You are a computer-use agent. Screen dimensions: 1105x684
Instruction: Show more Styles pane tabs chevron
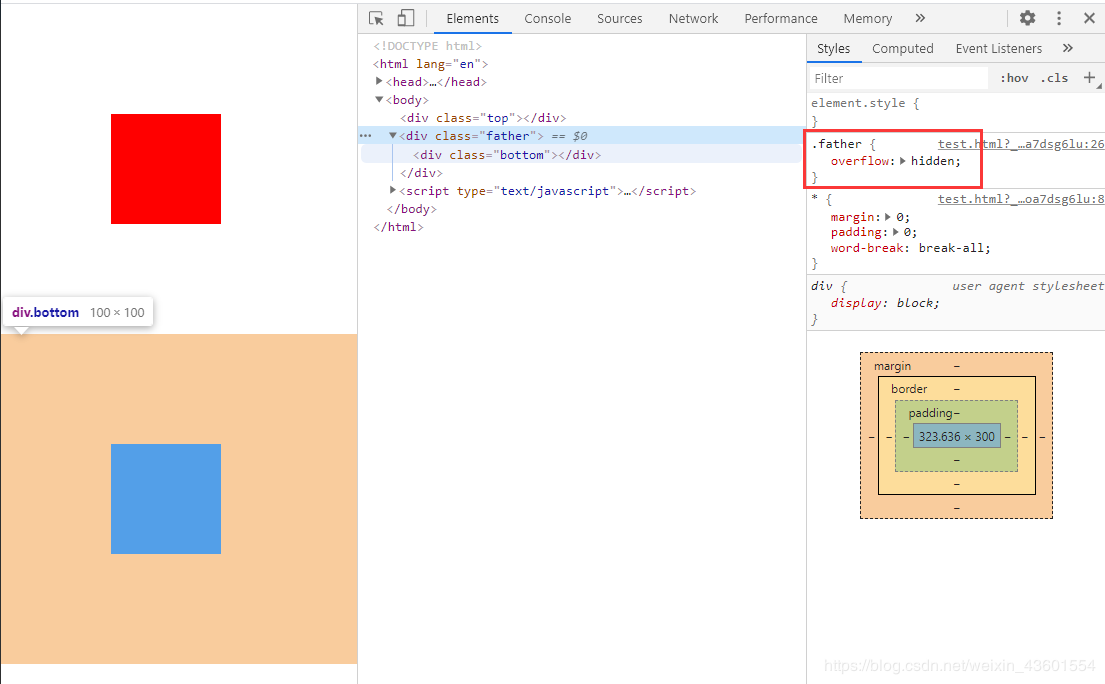point(1068,48)
